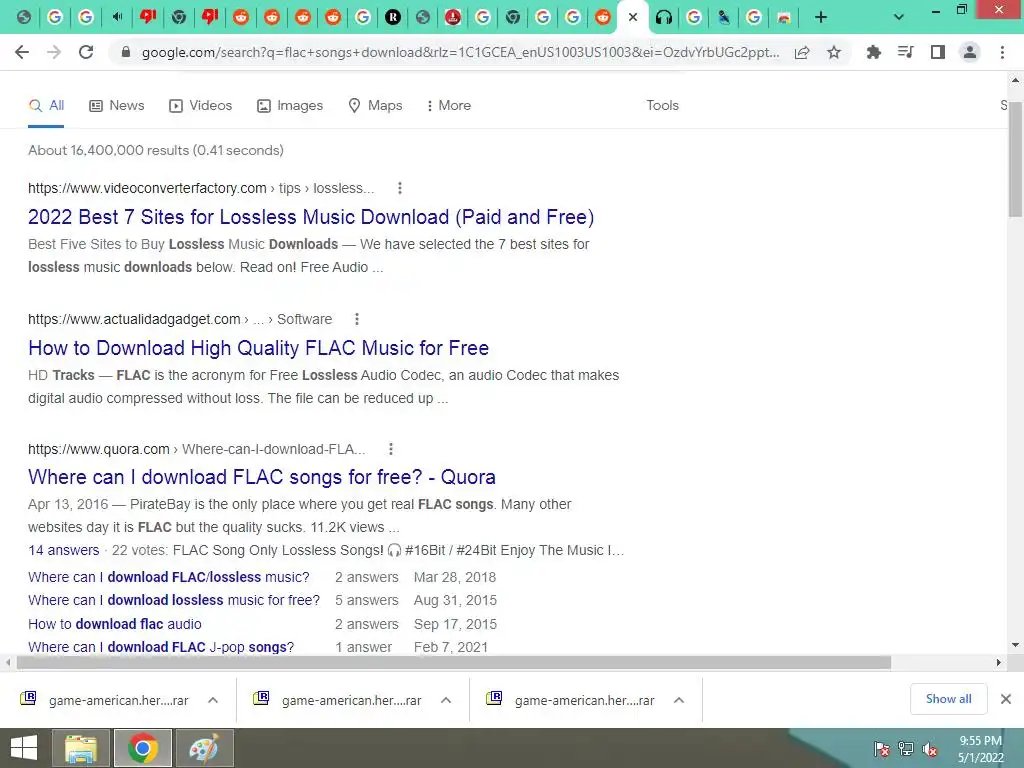Screen dimensions: 1024x768
Task: Expand the More search filters menu
Action: pos(448,105)
